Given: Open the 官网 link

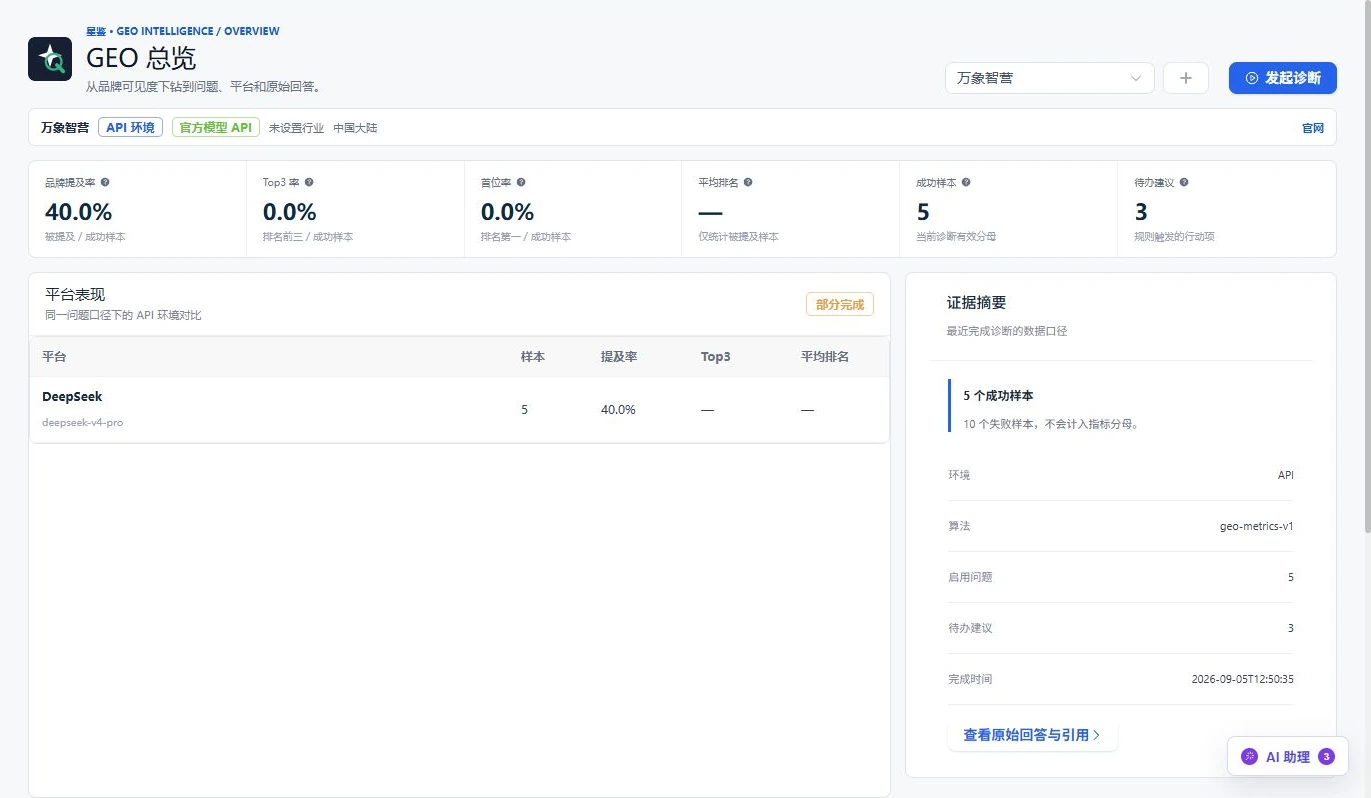Looking at the screenshot, I should [1312, 128].
